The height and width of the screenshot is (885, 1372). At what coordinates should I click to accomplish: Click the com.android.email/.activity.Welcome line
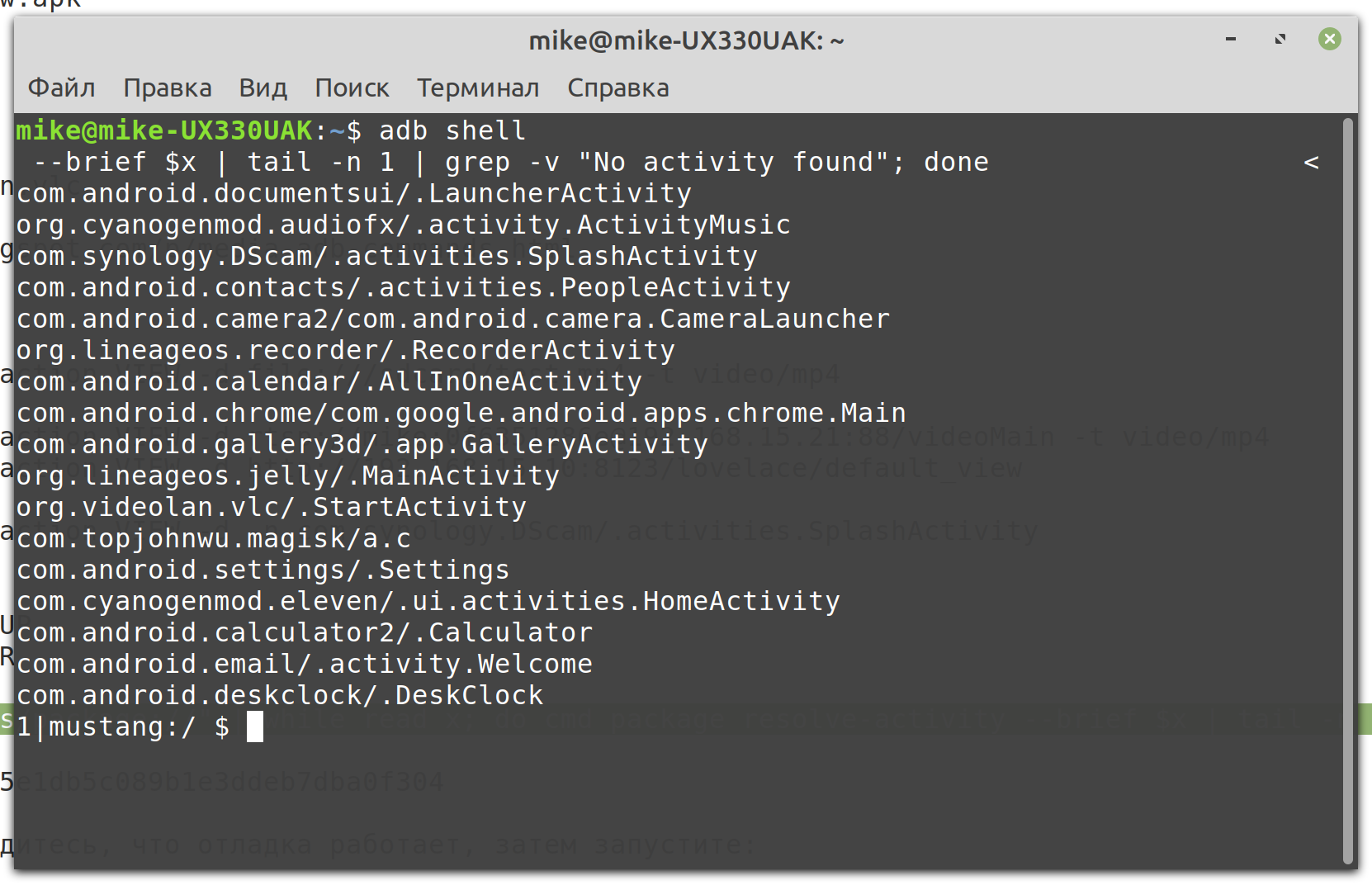(305, 664)
